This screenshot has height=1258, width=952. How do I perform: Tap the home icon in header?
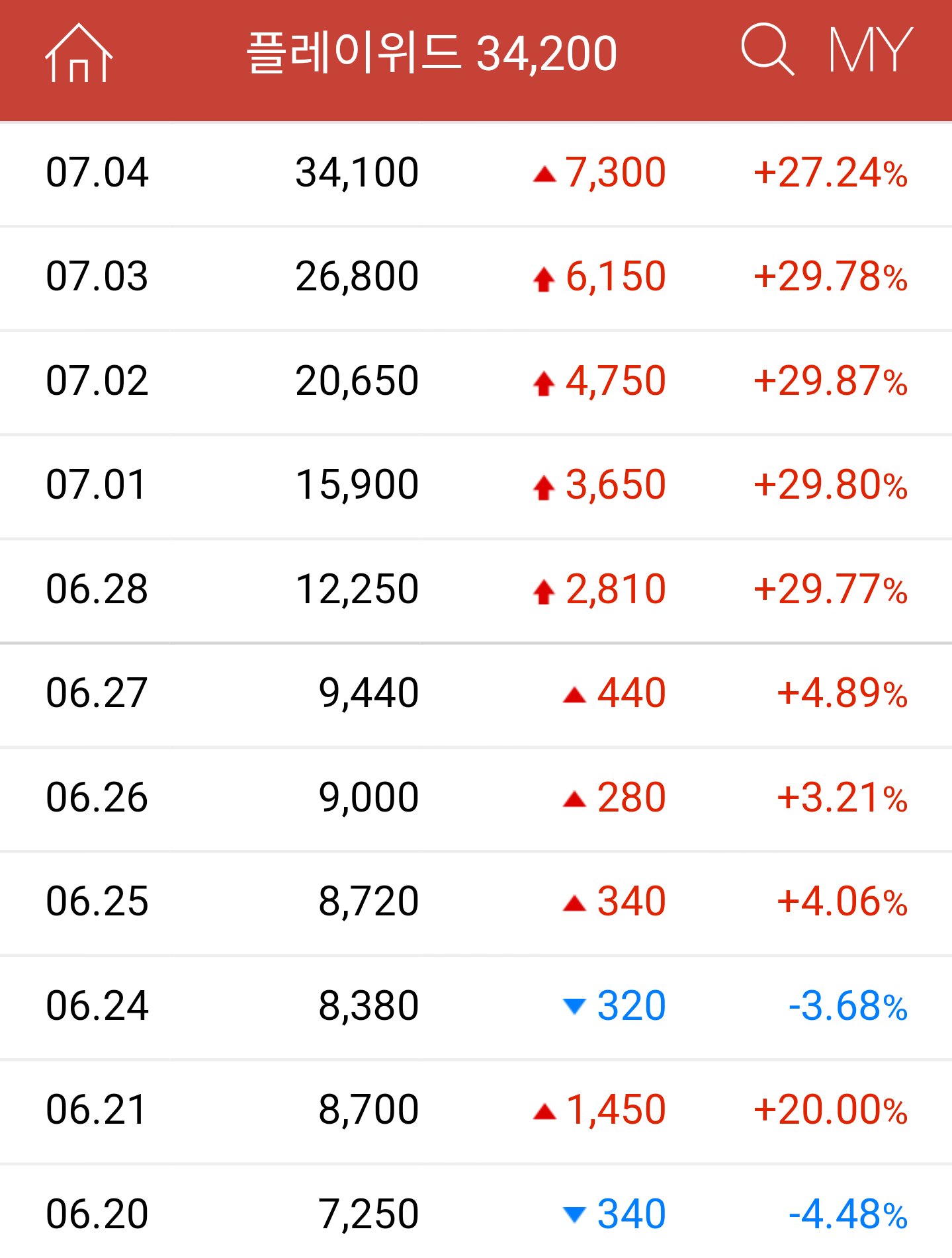79,54
